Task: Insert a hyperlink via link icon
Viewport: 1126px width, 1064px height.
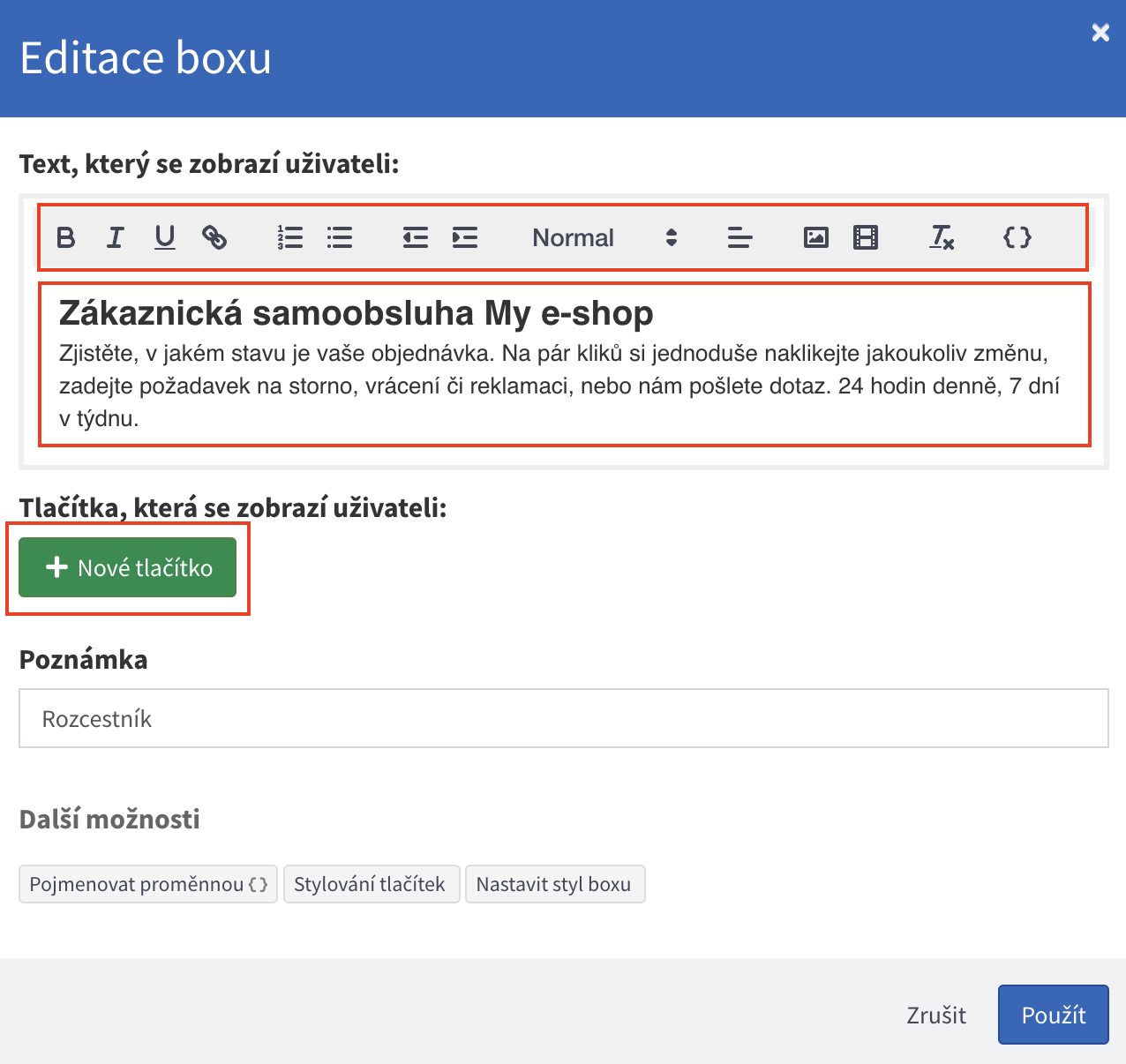Action: tap(214, 237)
